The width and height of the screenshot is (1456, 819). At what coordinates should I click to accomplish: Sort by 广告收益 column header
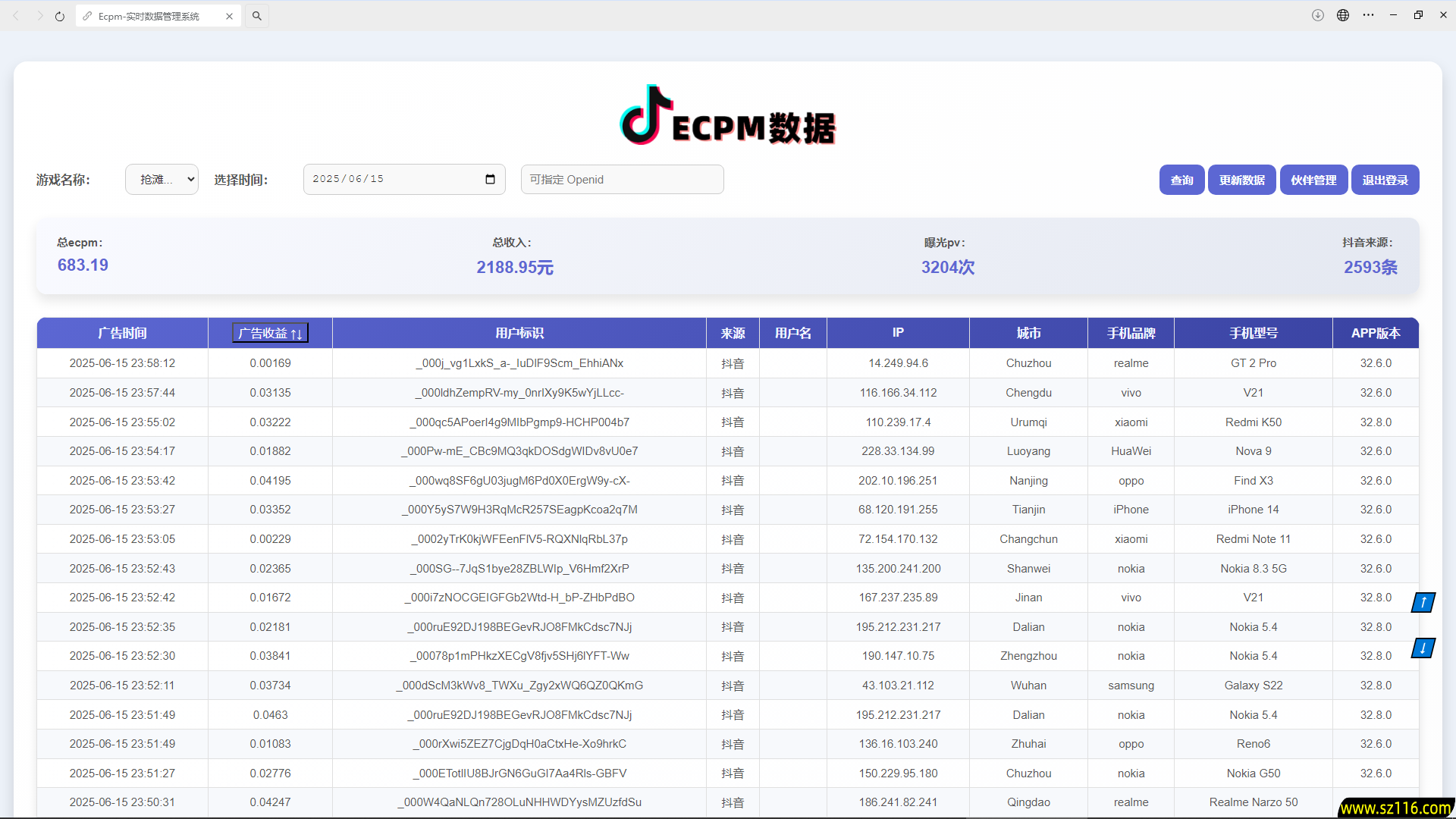coord(270,333)
